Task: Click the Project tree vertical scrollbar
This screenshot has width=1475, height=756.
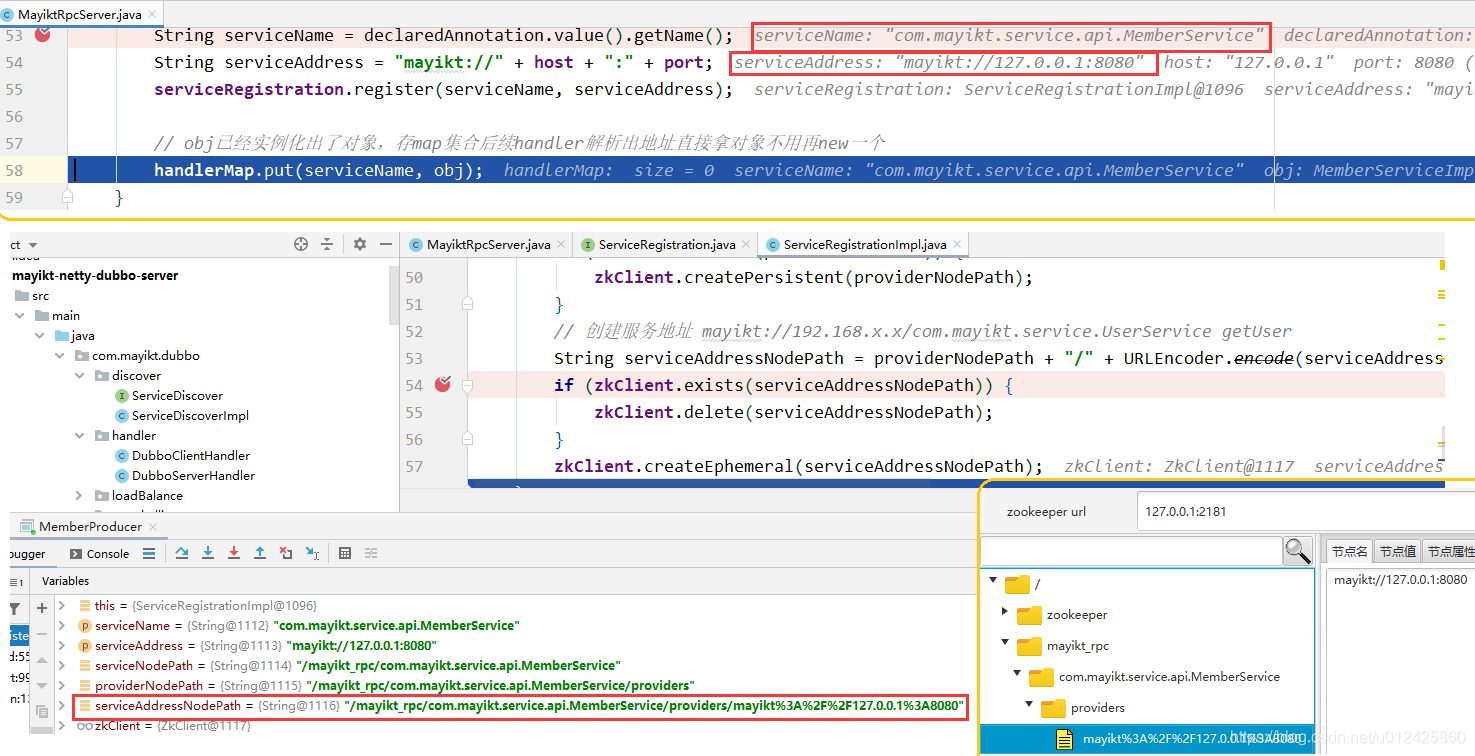Action: click(x=393, y=297)
